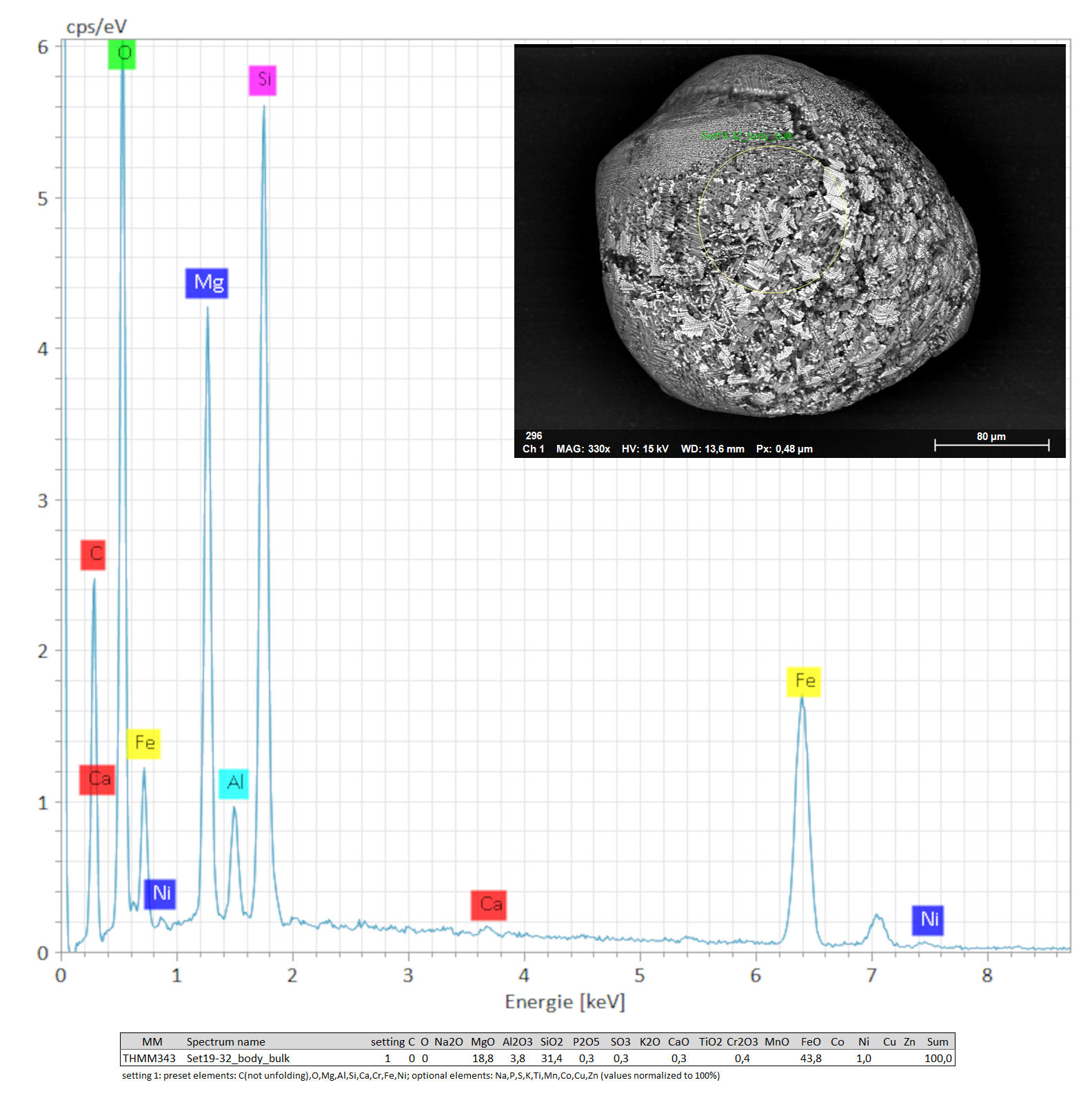Click the Energie [keV] axis title
This screenshot has height=1109, width=1092.
tap(565, 1002)
